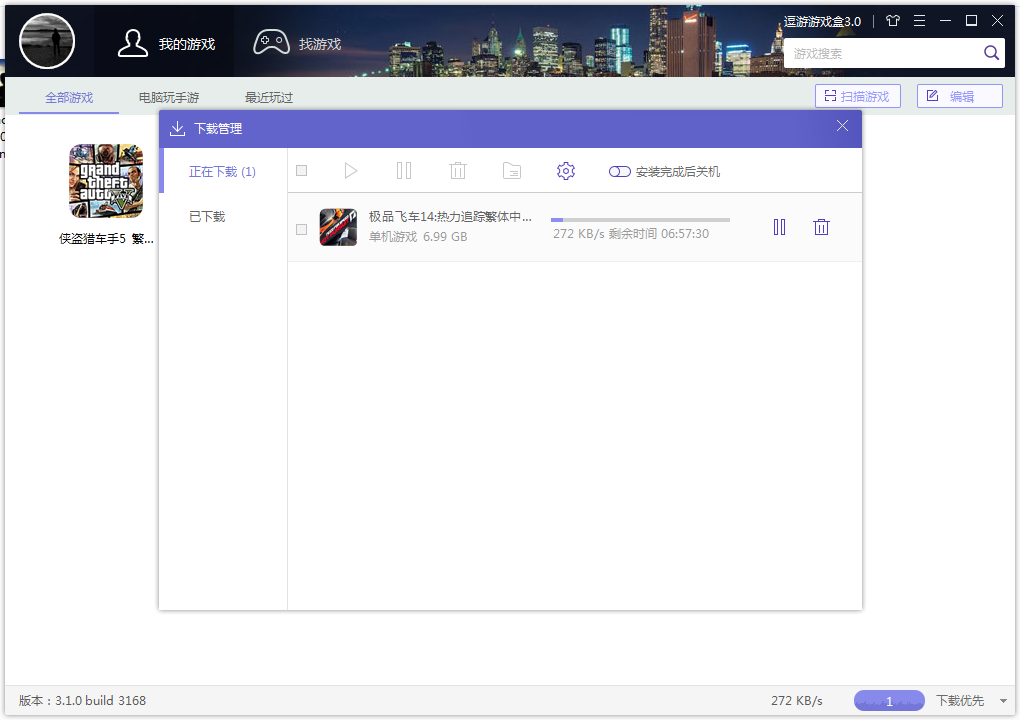
Task: Open the hamburger main menu
Action: [x=919, y=21]
